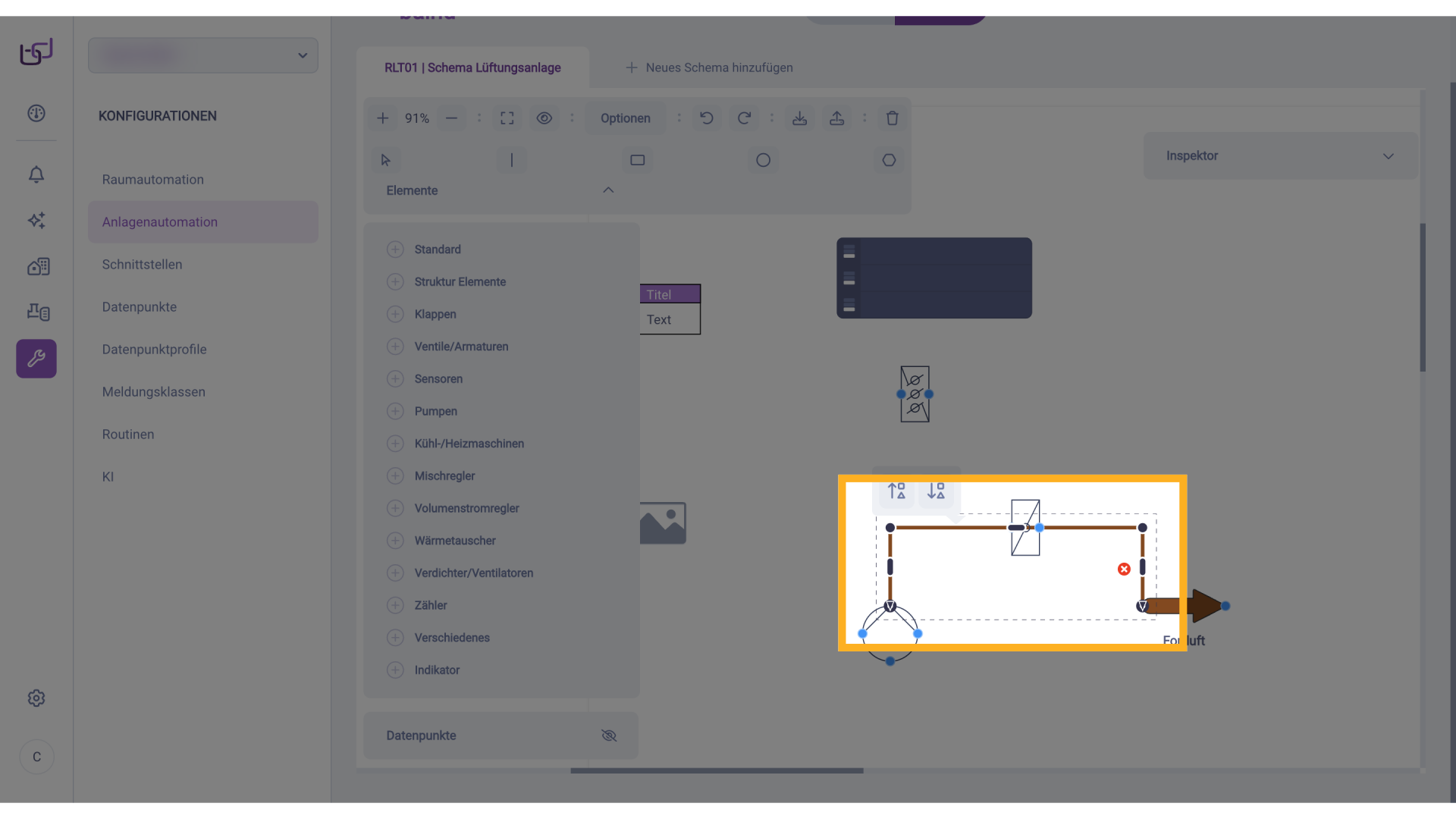Click the red delete connection marker
Screen dimensions: 1456x819
(1124, 570)
